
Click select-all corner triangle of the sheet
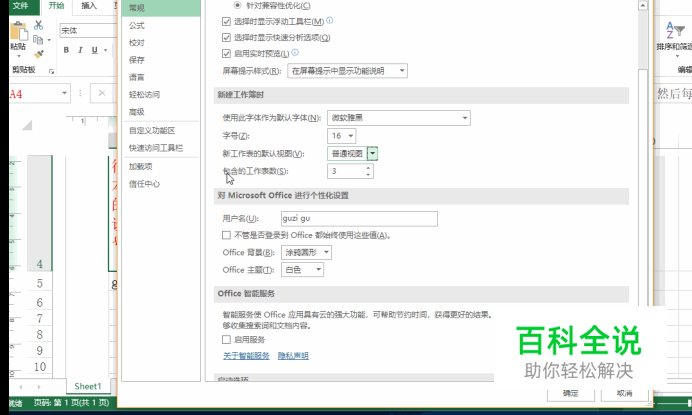27,125
